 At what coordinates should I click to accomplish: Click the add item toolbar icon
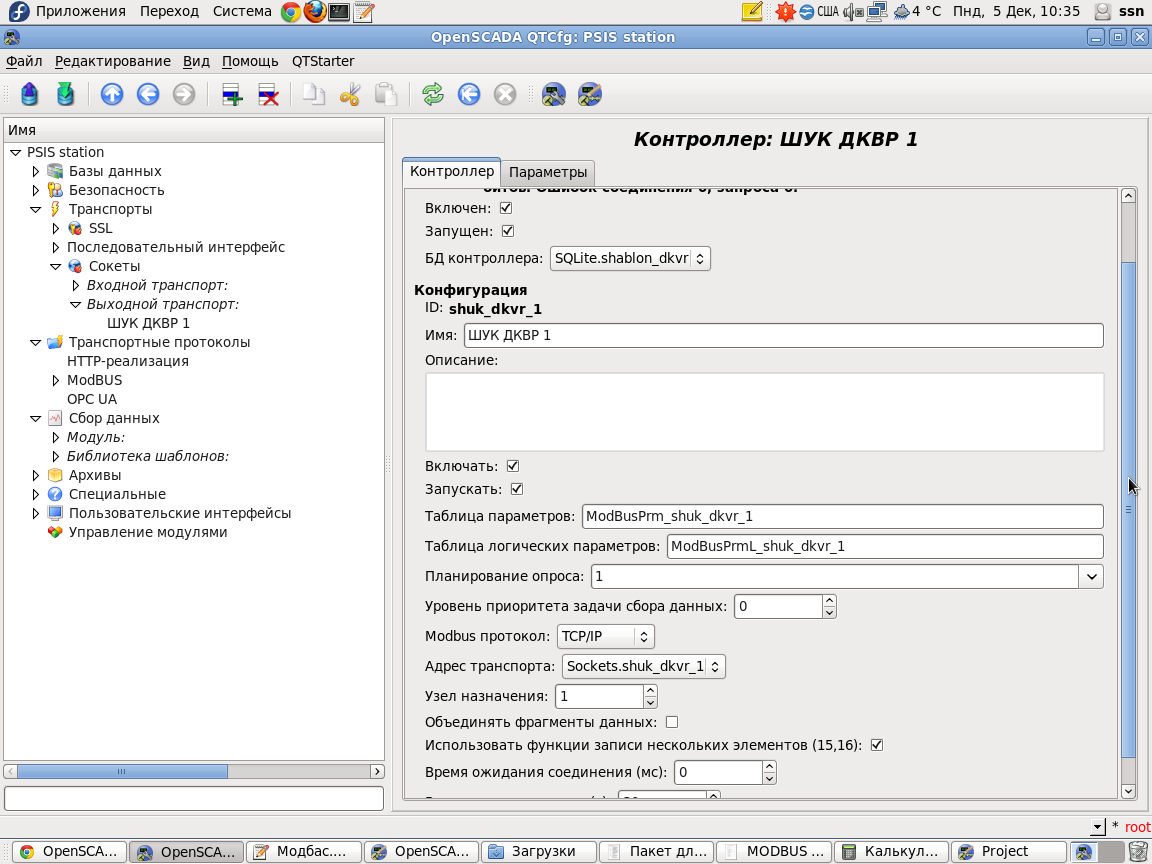click(232, 95)
